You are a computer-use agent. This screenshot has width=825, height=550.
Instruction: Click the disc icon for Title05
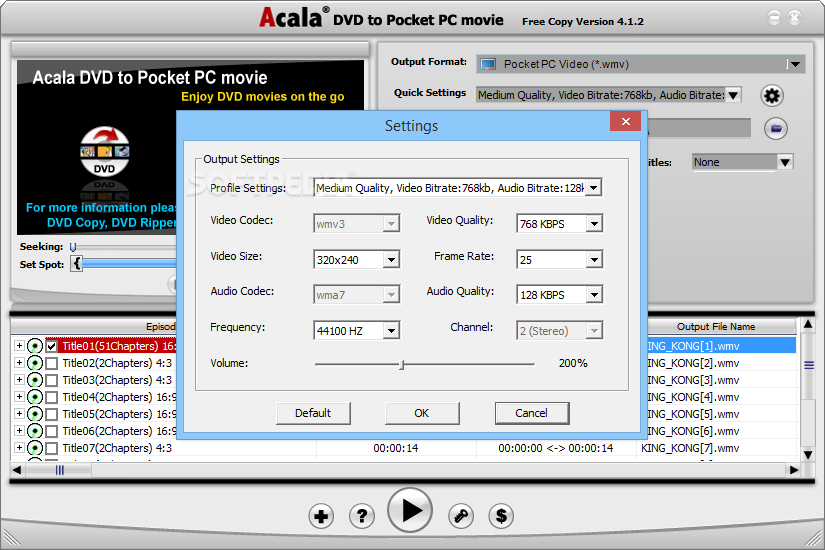click(x=35, y=414)
